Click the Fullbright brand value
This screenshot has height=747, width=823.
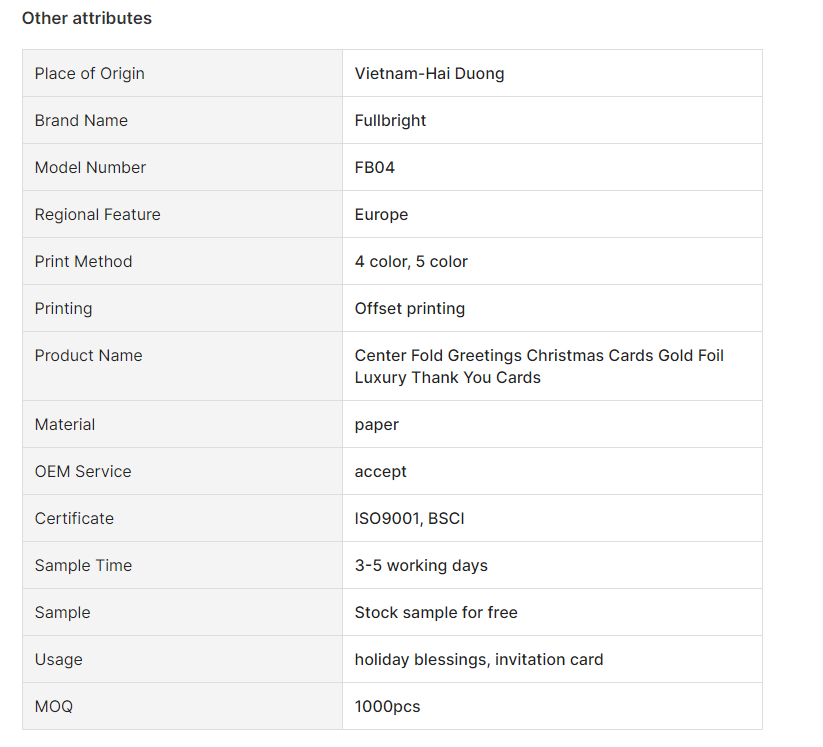tap(390, 121)
